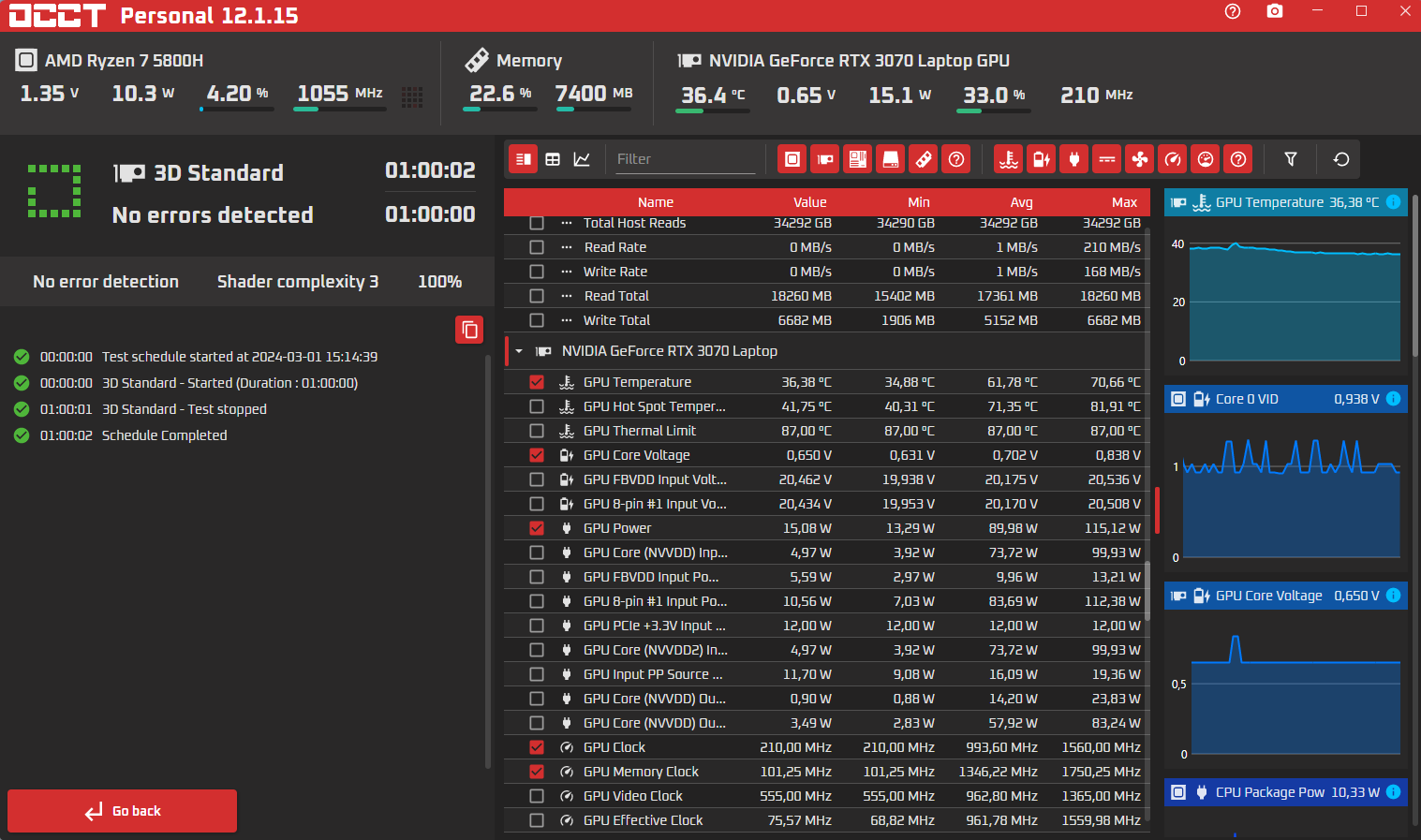Switch to the mixed table and graph view
Image resolution: width=1421 pixels, height=840 pixels.
point(524,159)
